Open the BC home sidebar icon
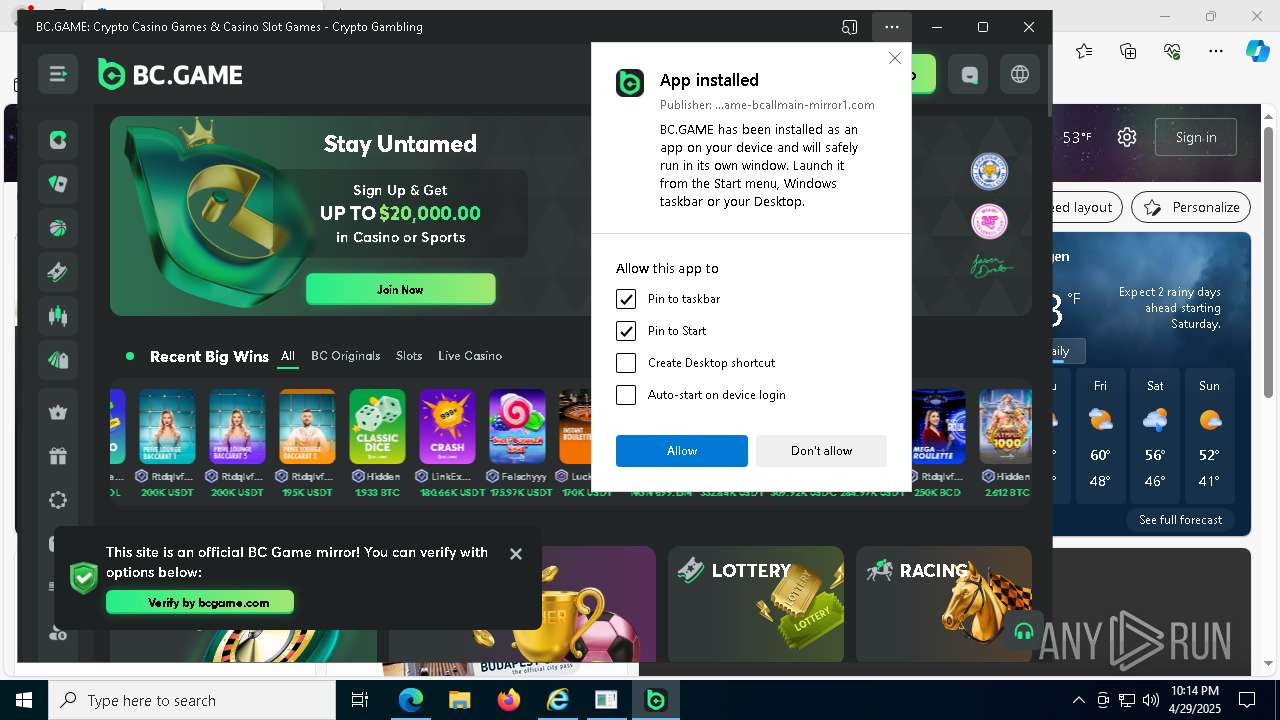The image size is (1280, 720). pos(58,140)
